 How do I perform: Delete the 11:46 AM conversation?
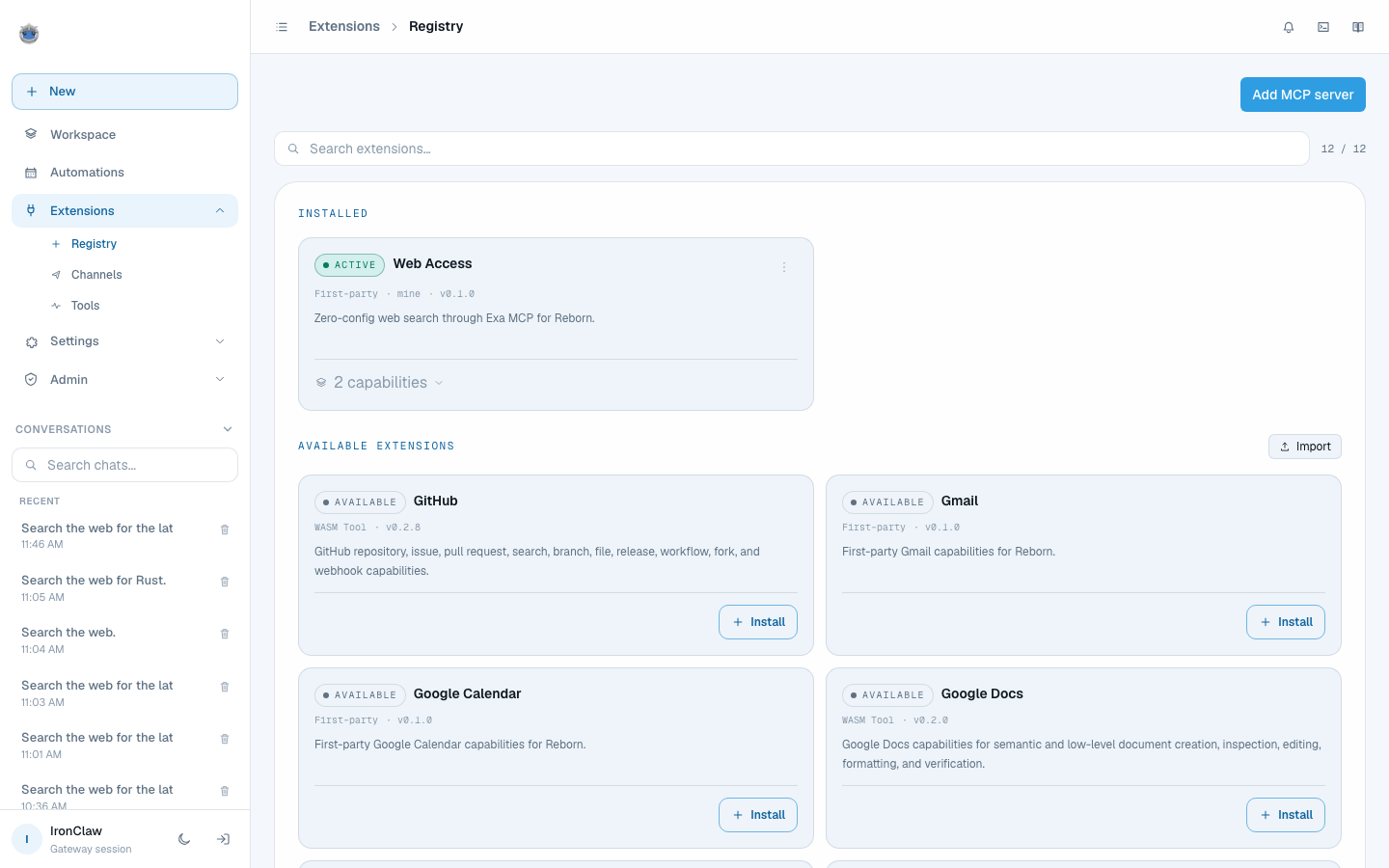(x=225, y=529)
